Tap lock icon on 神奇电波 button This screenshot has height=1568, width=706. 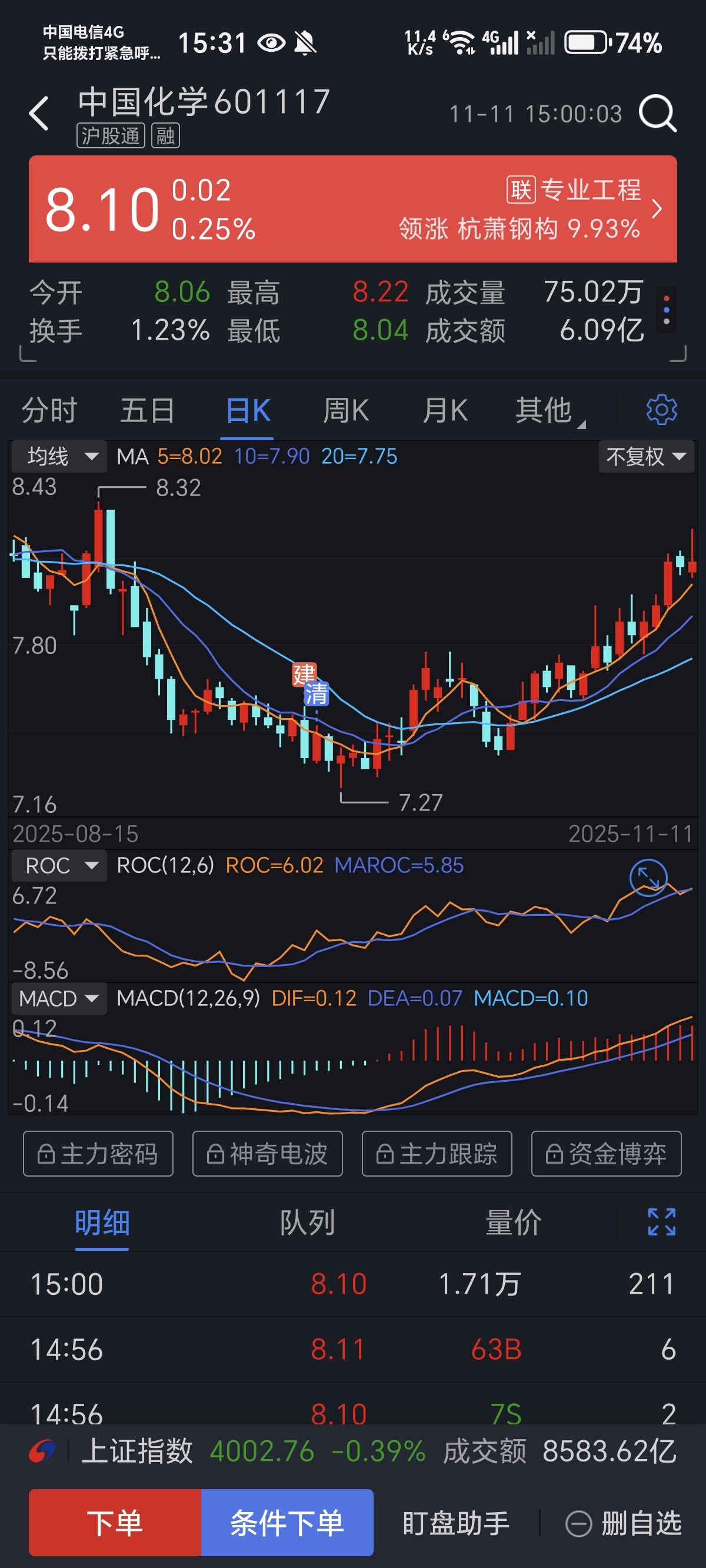[215, 1154]
